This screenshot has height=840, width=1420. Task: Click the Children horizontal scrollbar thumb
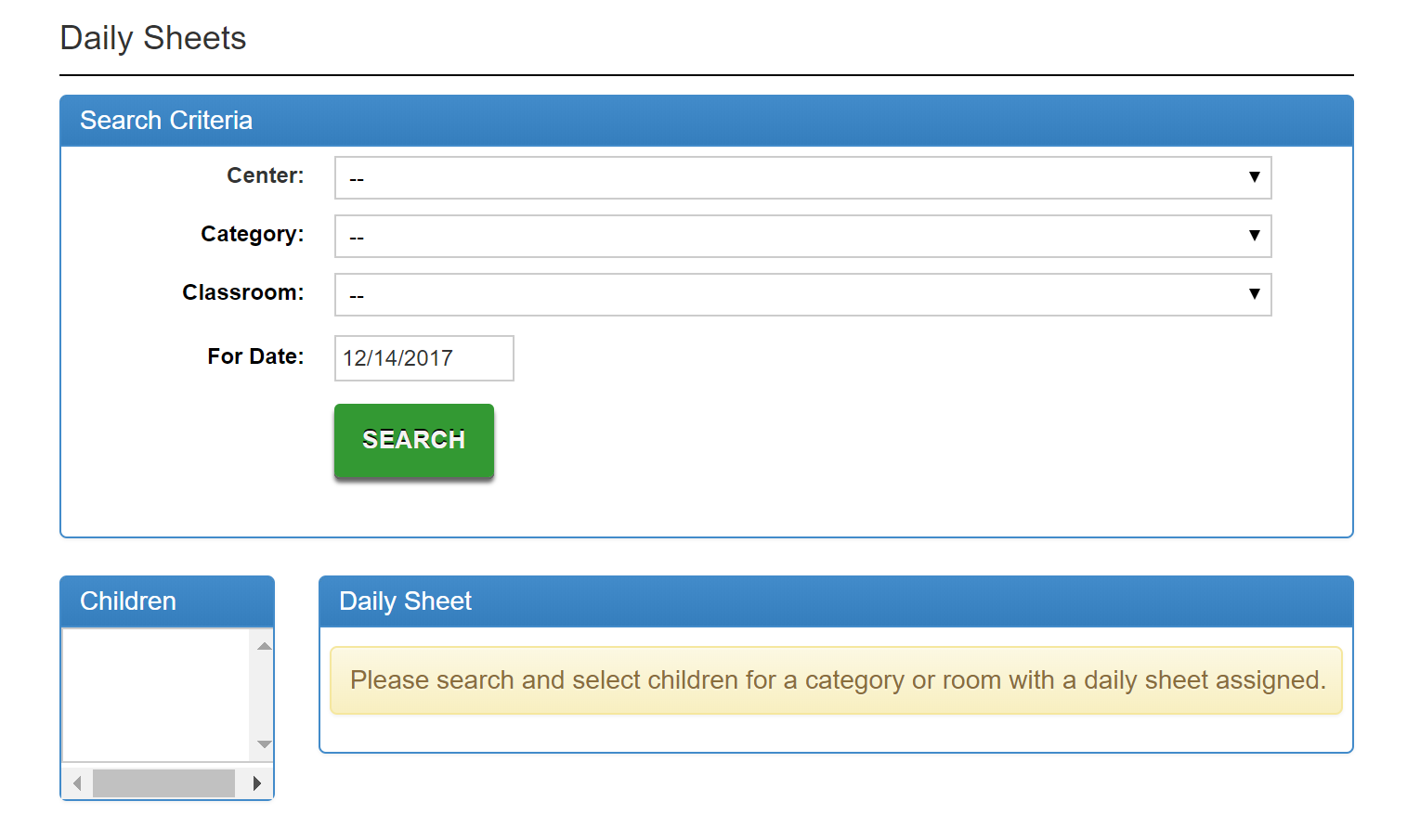(163, 783)
